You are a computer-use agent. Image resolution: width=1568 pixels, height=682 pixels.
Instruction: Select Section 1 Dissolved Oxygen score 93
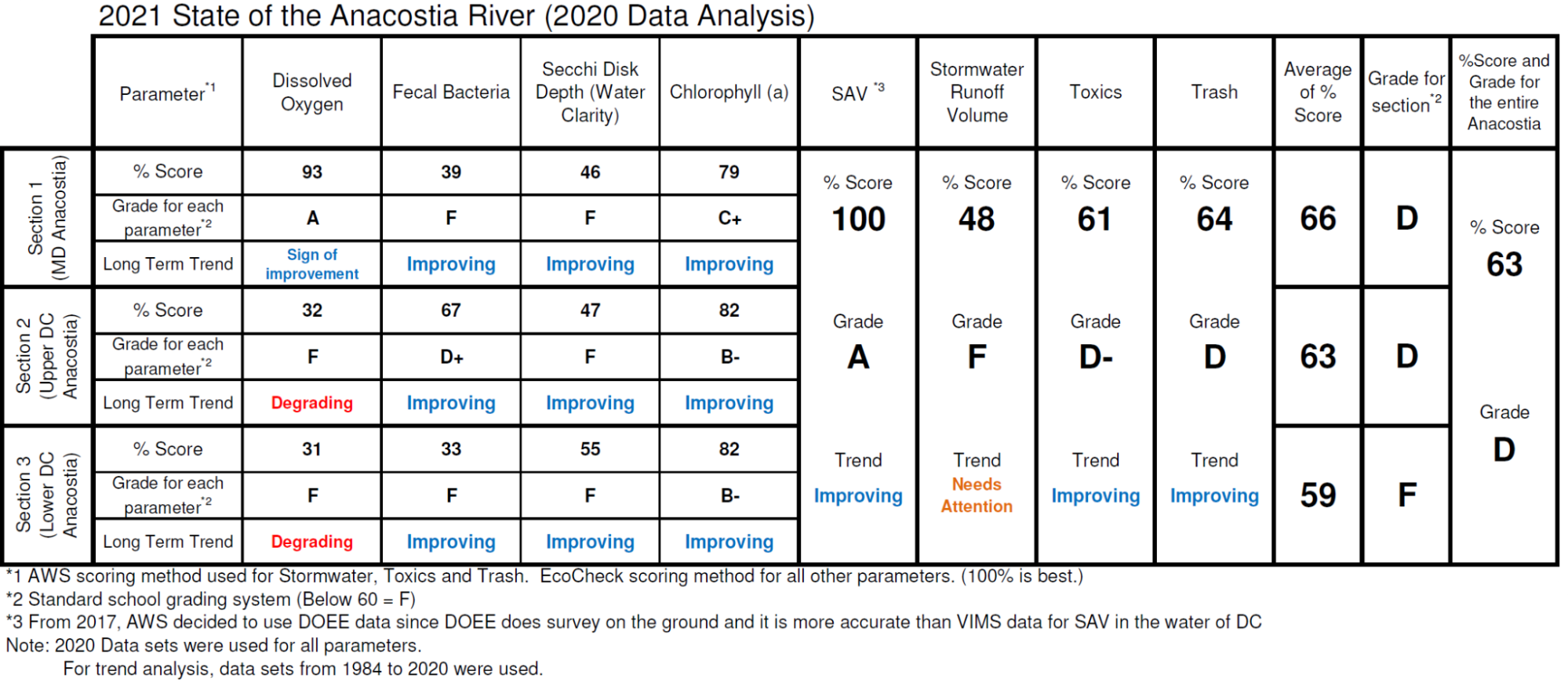(x=311, y=172)
